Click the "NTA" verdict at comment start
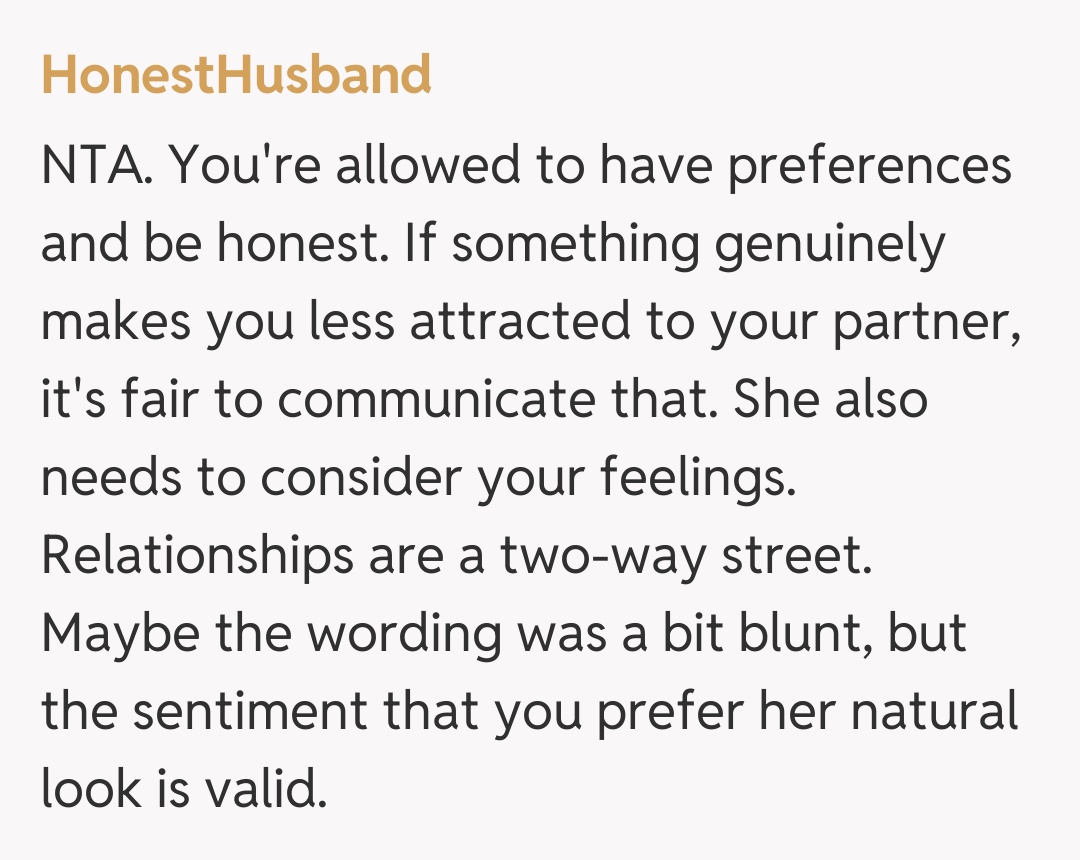The height and width of the screenshot is (860, 1080). (96, 166)
